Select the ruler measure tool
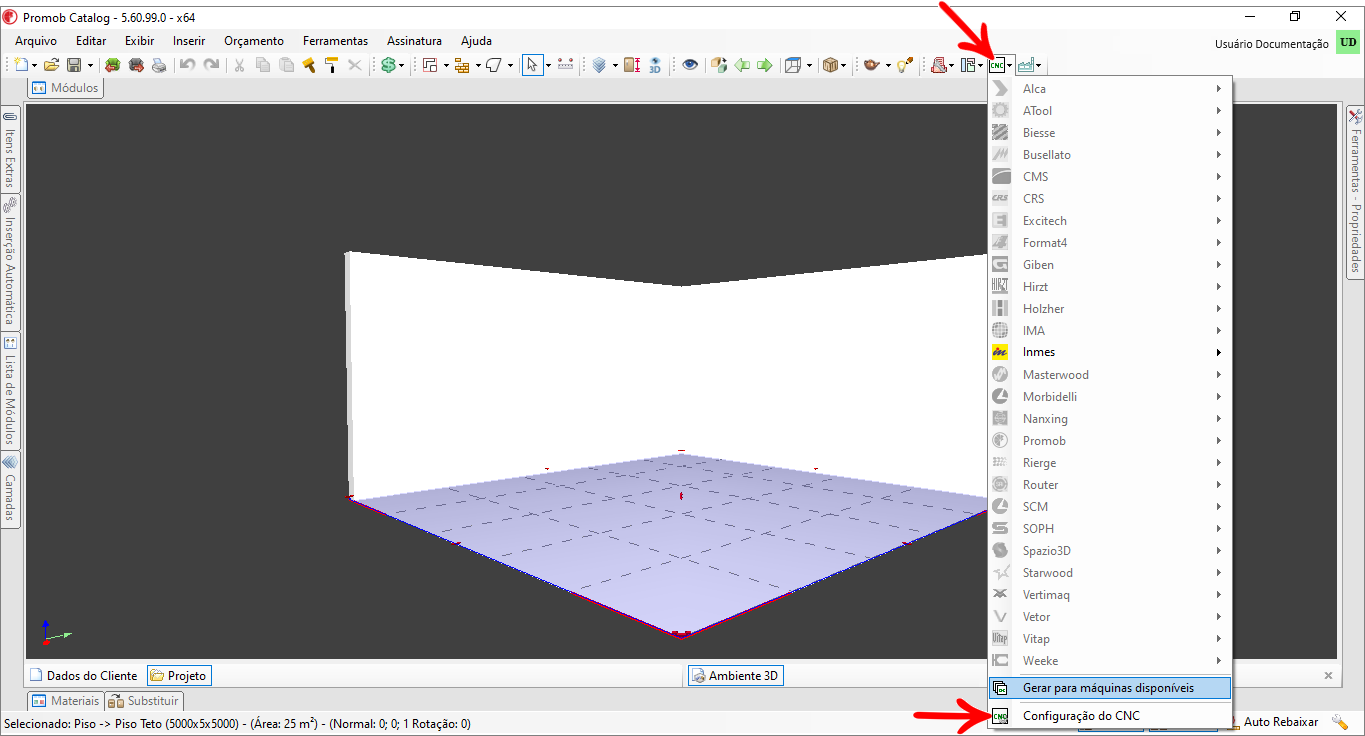This screenshot has height=736, width=1365. pos(566,65)
